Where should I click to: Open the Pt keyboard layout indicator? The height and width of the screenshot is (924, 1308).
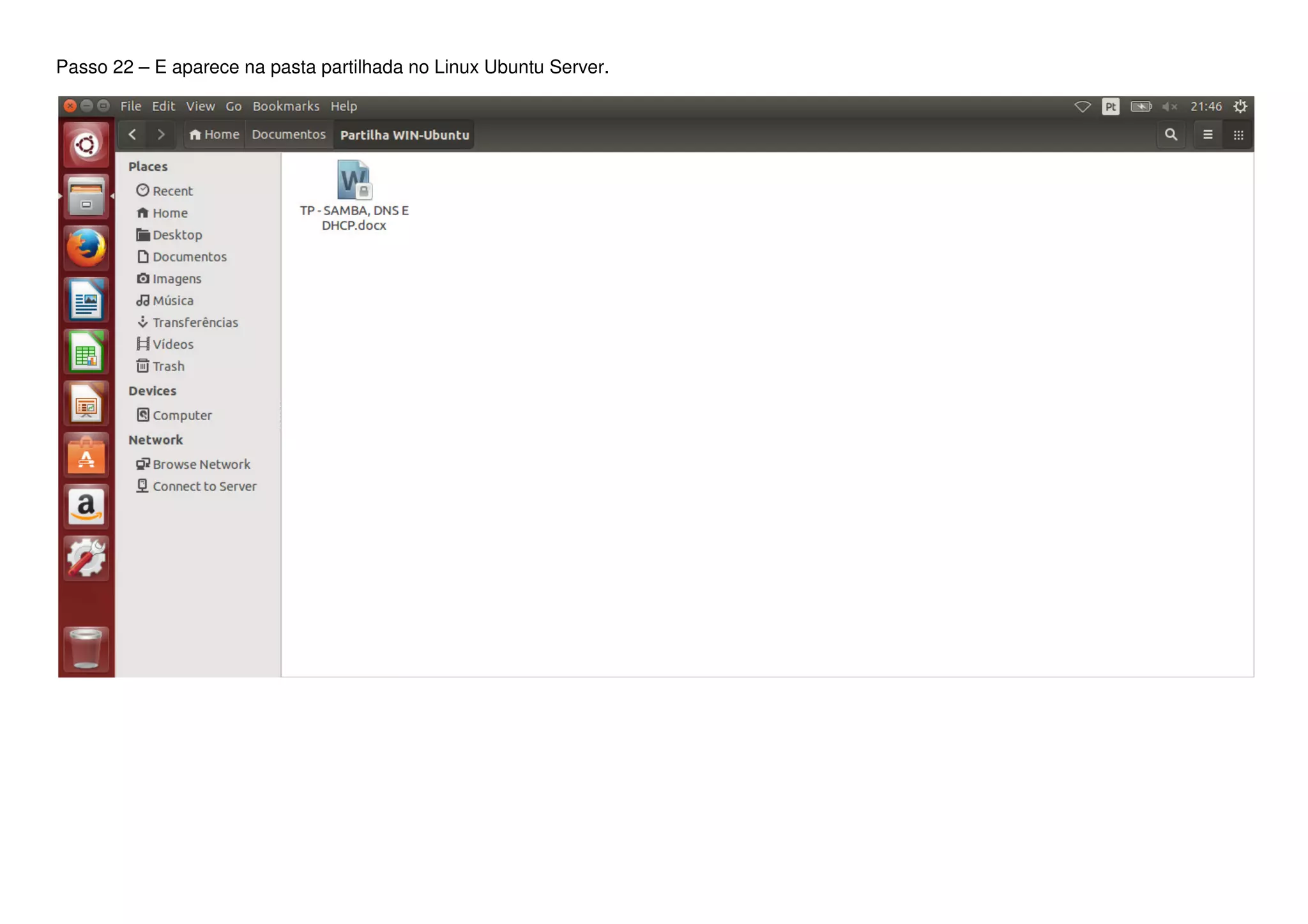pyautogui.click(x=1111, y=107)
